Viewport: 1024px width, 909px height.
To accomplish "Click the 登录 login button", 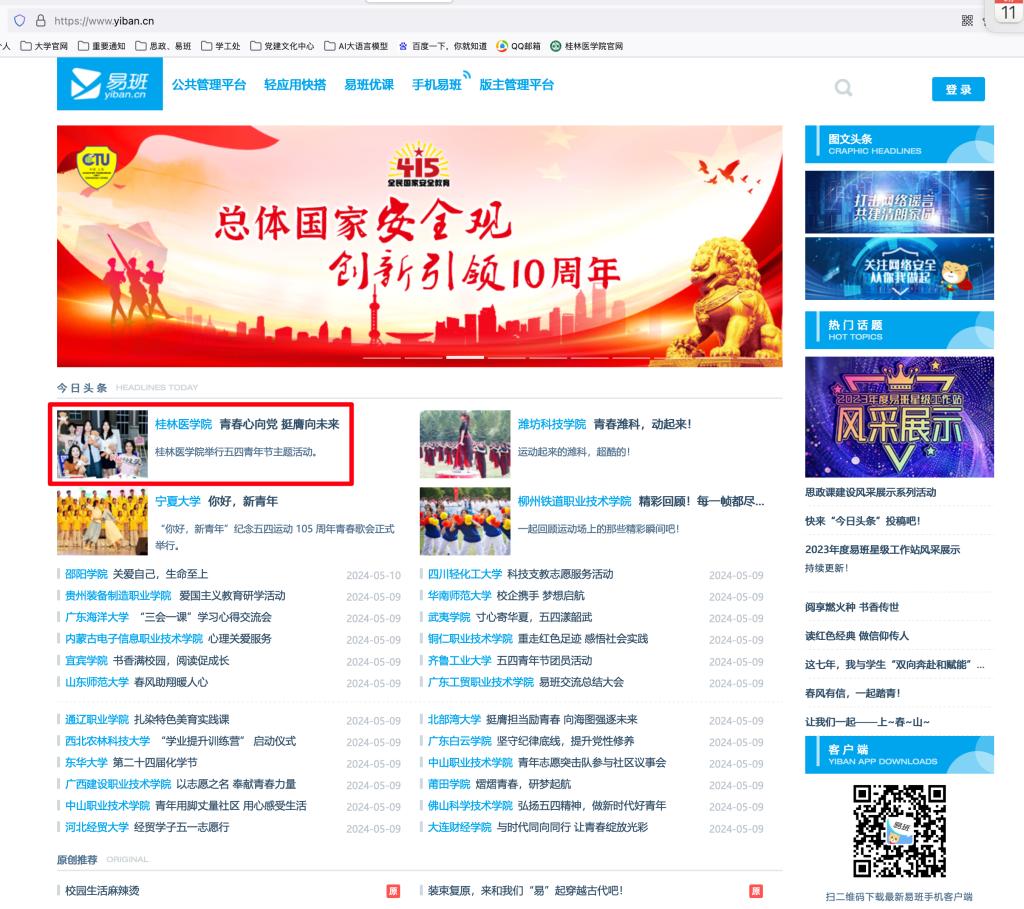I will click(x=958, y=89).
